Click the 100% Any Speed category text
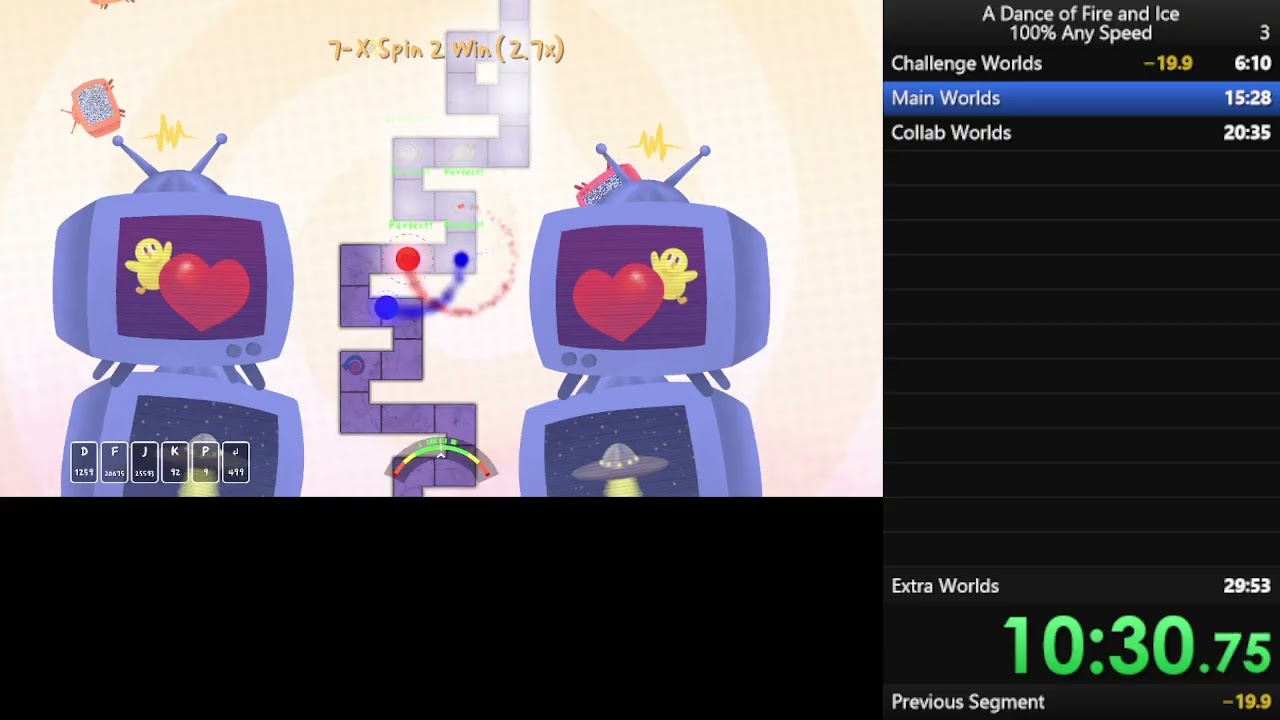 (1080, 33)
